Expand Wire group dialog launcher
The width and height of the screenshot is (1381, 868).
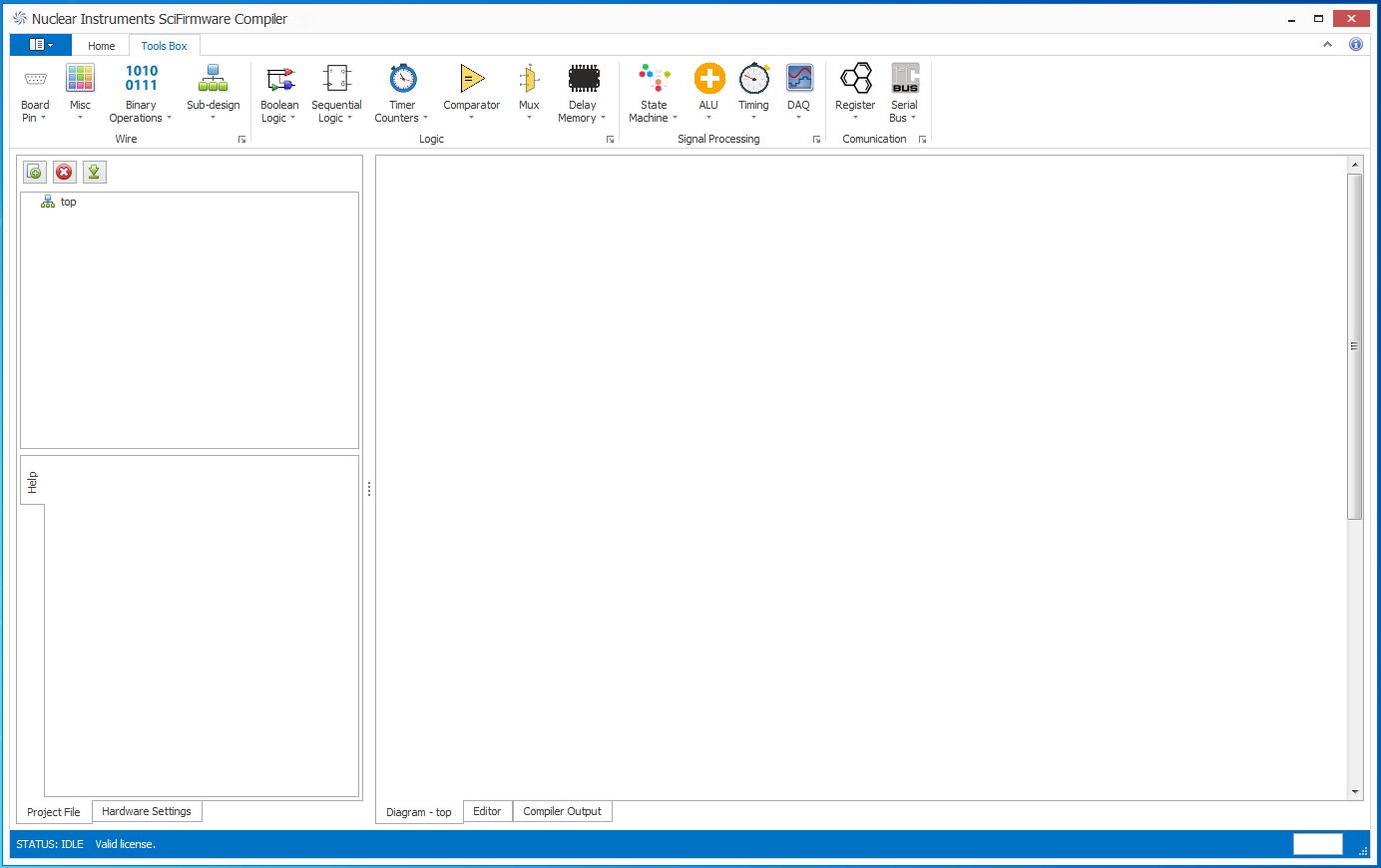coord(241,140)
